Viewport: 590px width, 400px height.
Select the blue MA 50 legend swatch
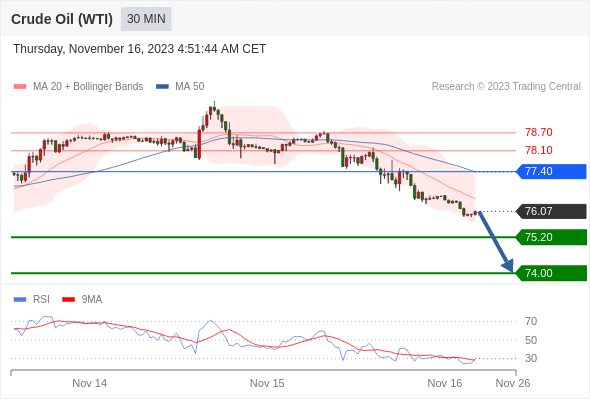162,87
